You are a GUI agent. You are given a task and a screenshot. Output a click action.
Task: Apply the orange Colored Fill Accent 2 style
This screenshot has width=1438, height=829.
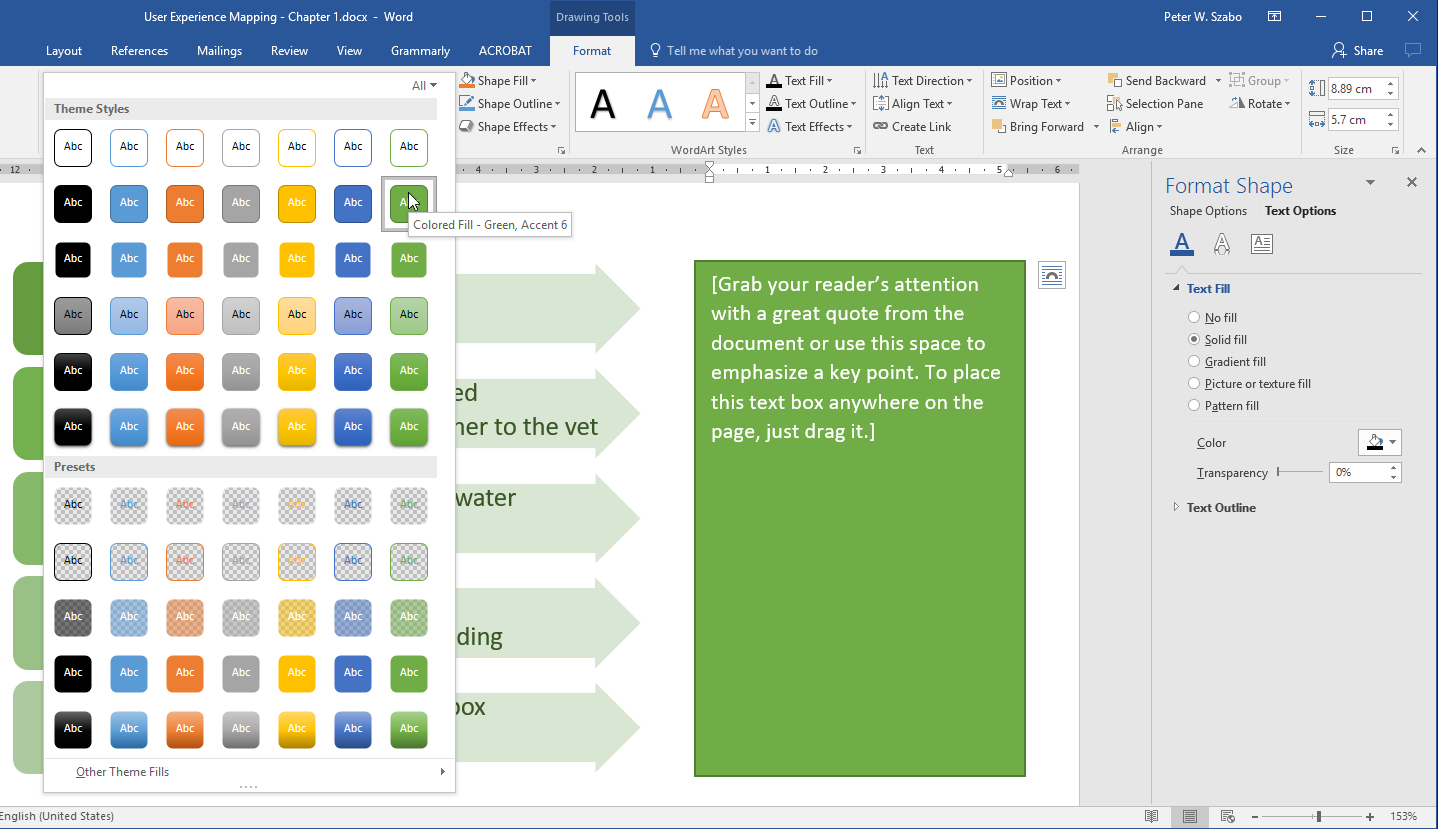185,203
